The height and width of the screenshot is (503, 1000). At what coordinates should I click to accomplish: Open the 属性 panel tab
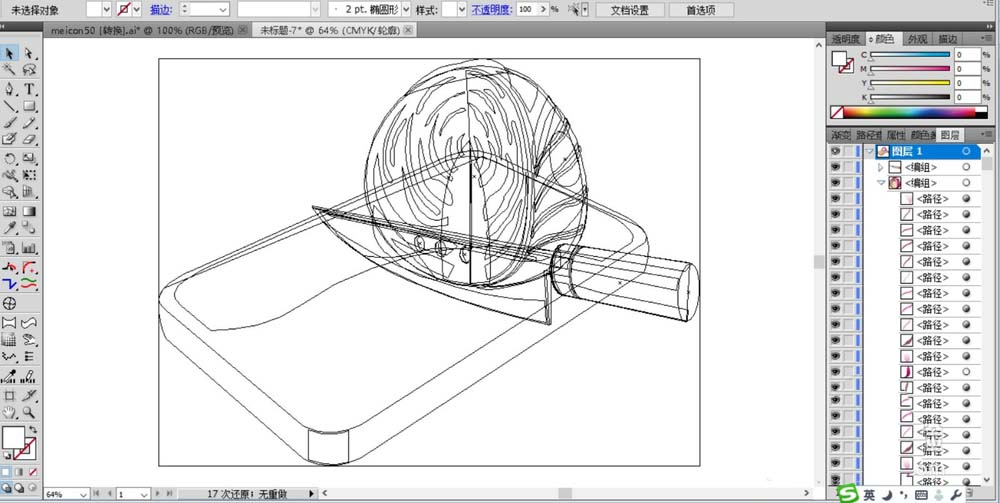[896, 135]
